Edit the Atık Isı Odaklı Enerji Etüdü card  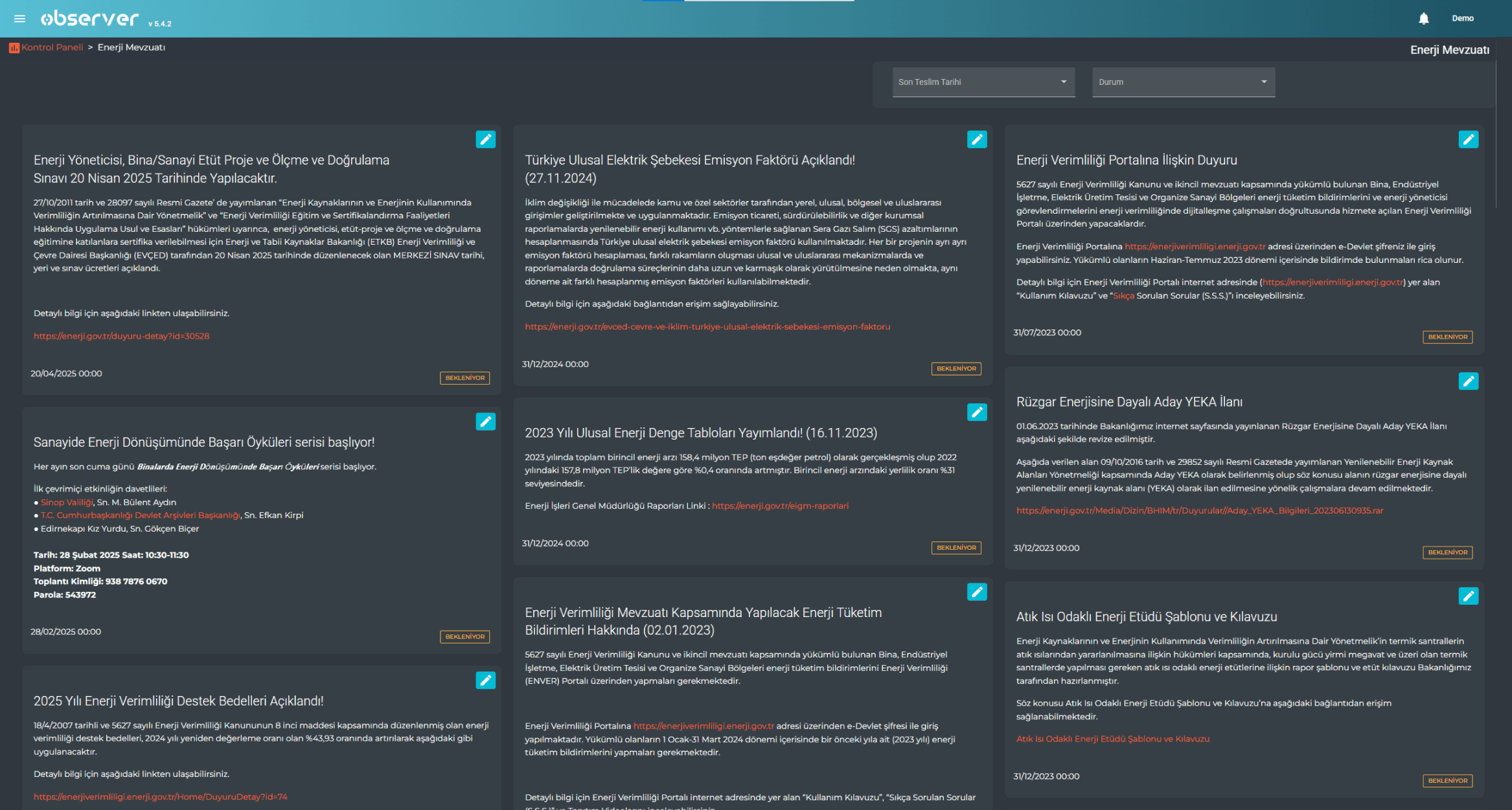[1468, 596]
